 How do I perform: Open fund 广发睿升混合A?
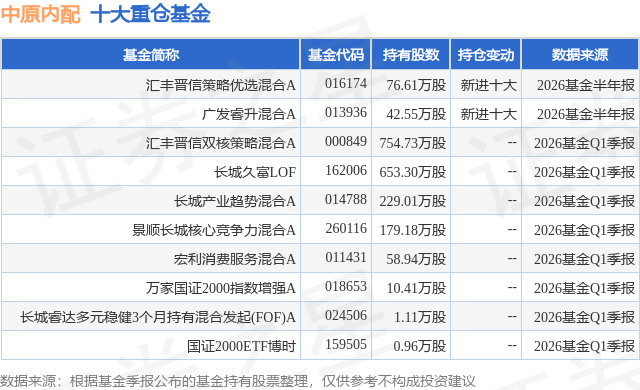[249, 114]
